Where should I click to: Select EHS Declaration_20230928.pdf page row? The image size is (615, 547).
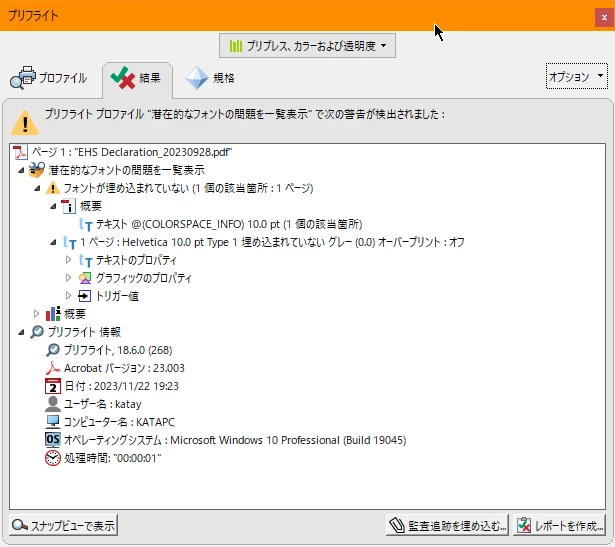pos(132,152)
